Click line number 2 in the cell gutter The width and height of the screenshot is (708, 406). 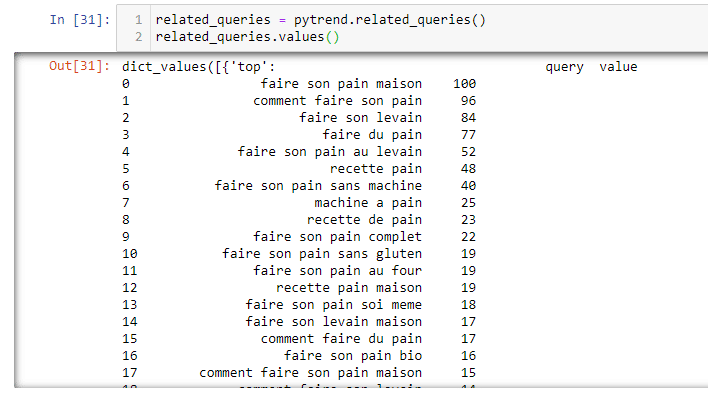pyautogui.click(x=137, y=37)
